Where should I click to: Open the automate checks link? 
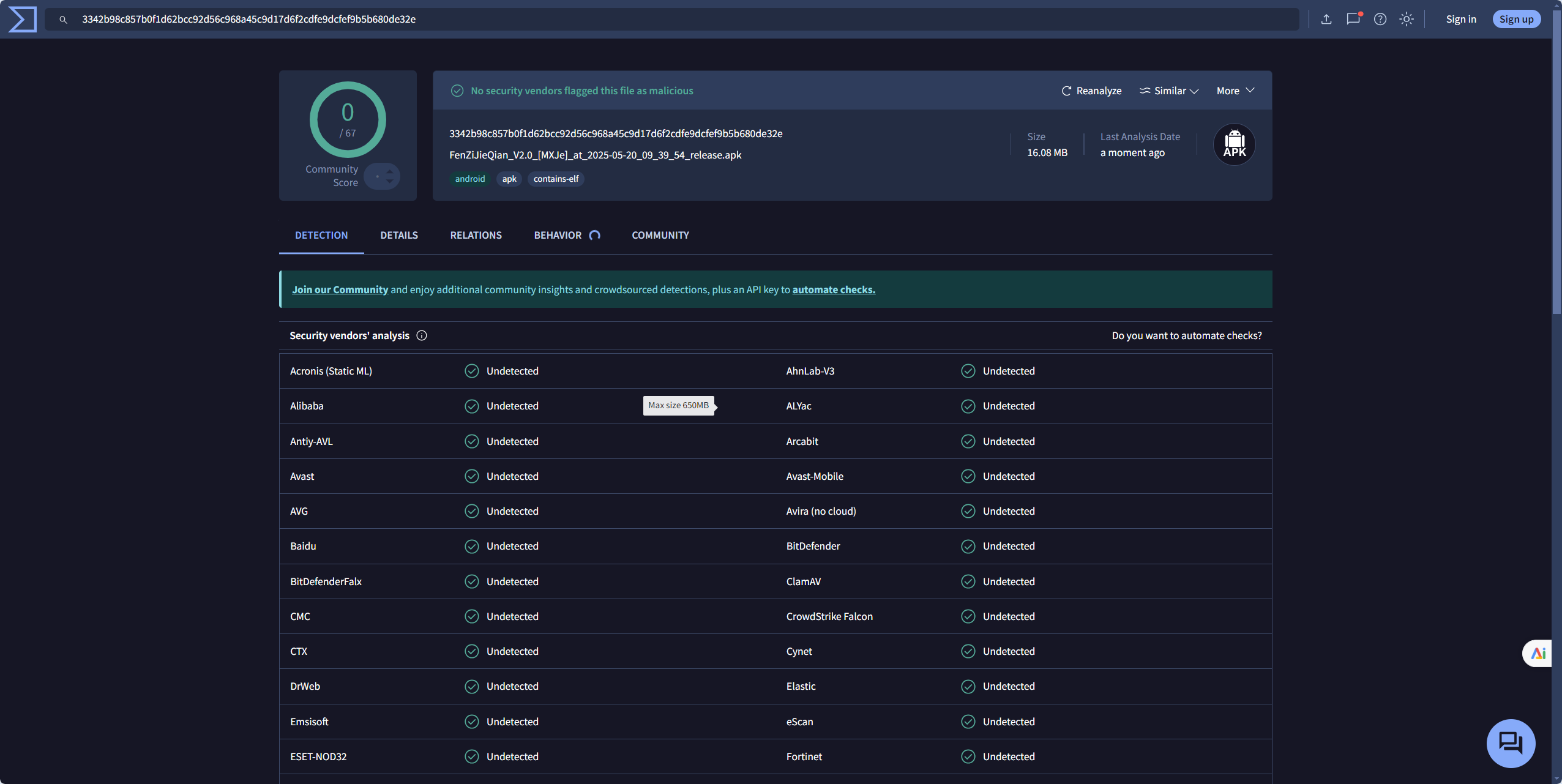coord(834,289)
